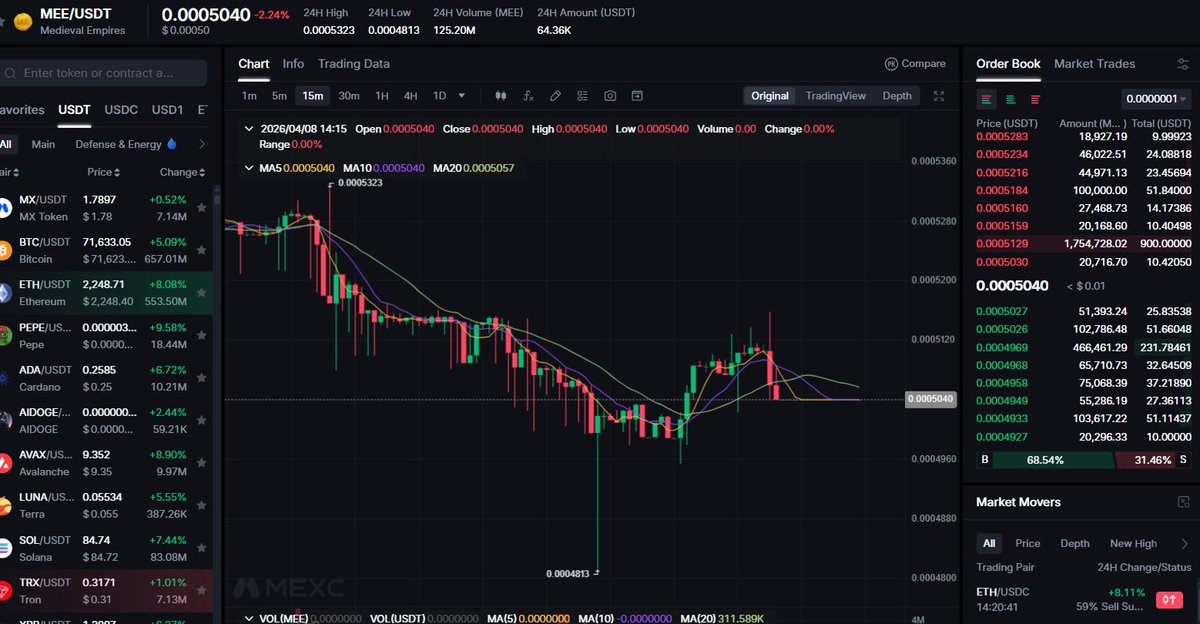1200x624 pixels.
Task: Filter pairs by Defense & Energy category
Action: (125, 144)
